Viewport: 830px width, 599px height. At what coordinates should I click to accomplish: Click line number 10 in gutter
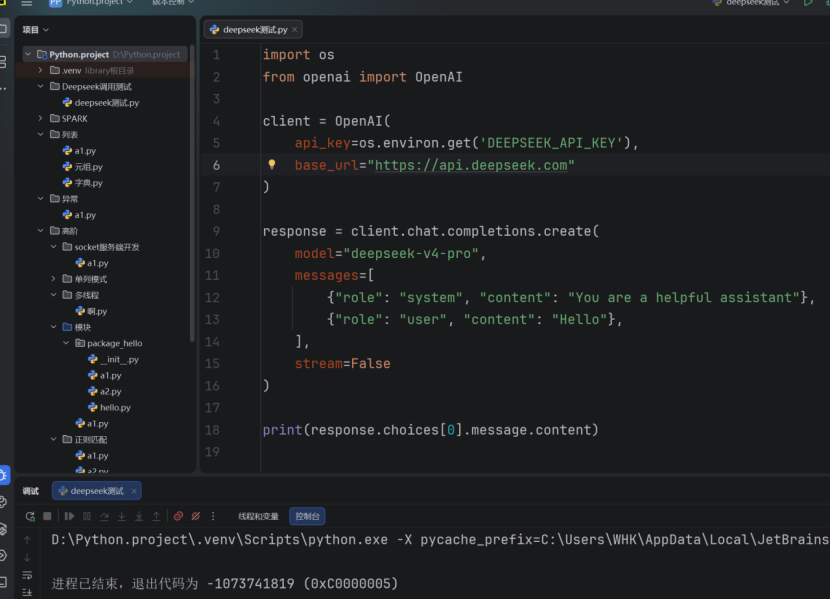click(212, 253)
